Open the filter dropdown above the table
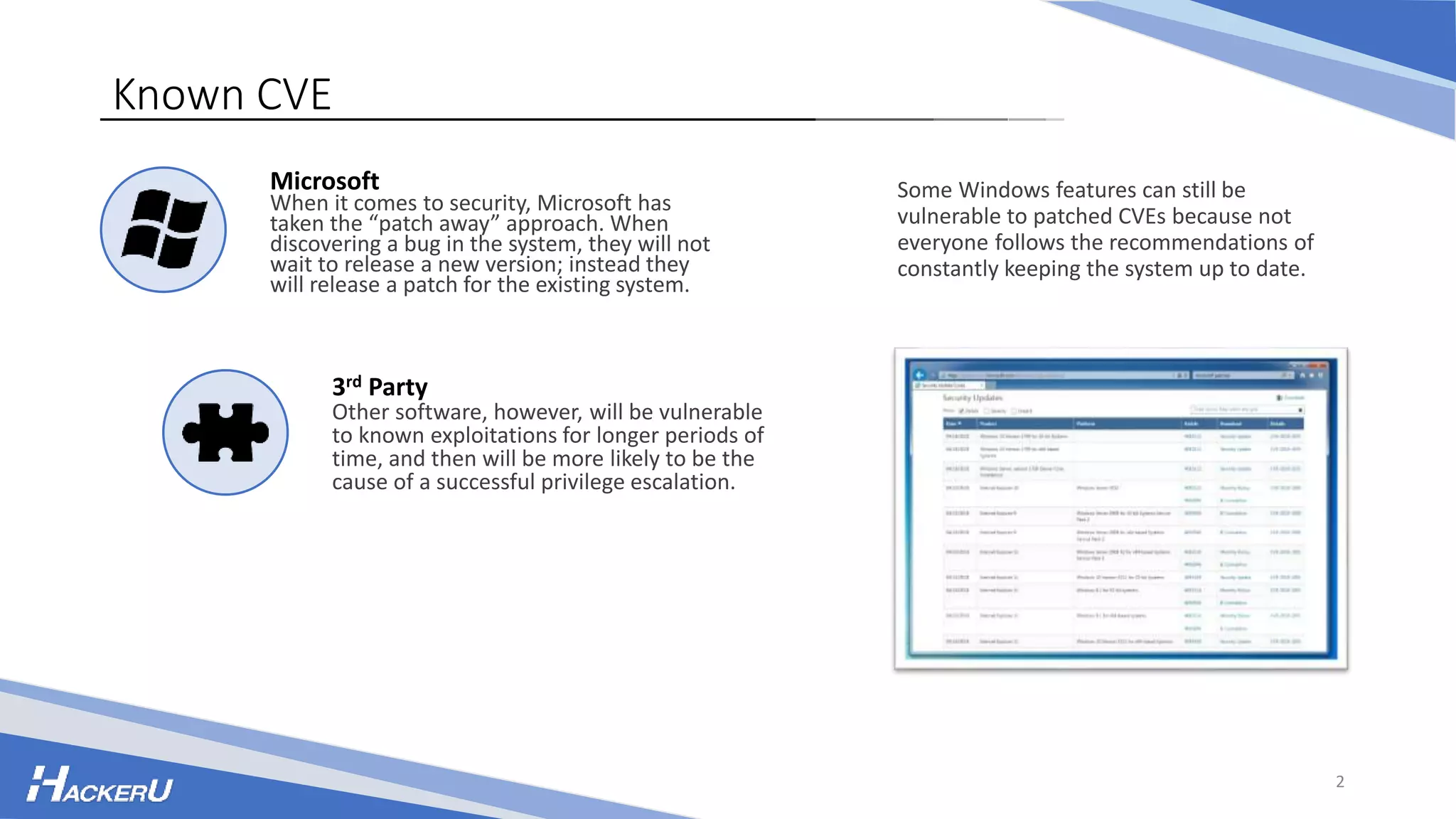The width and height of the screenshot is (1456, 819). [x=1300, y=410]
